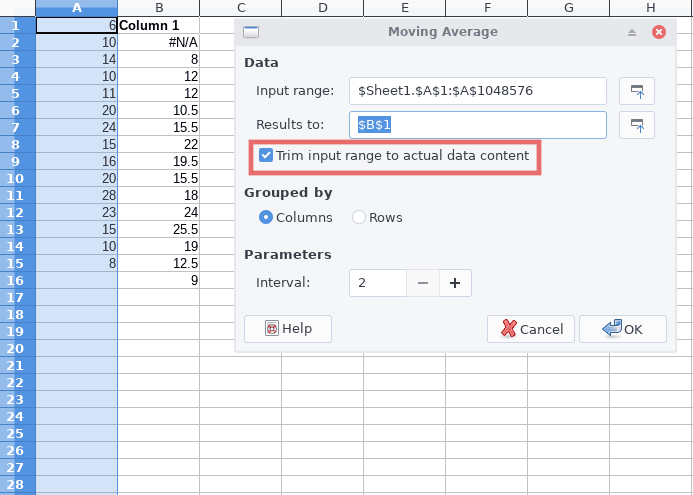Click shrink icon beside Input range field
This screenshot has height=495, width=693.
pyautogui.click(x=636, y=91)
